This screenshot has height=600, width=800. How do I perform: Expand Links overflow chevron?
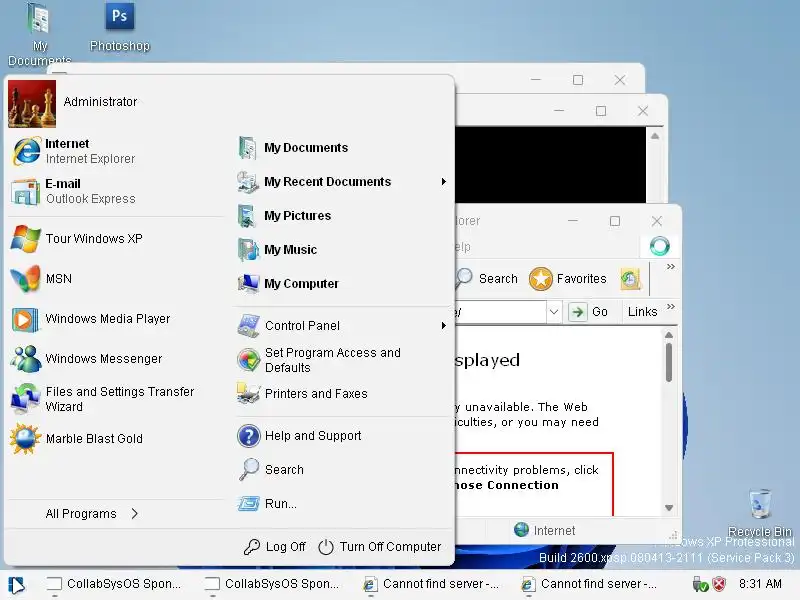[x=670, y=306]
